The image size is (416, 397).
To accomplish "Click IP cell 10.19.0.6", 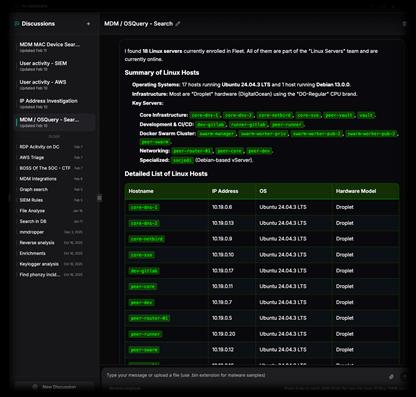I will pyautogui.click(x=222, y=207).
